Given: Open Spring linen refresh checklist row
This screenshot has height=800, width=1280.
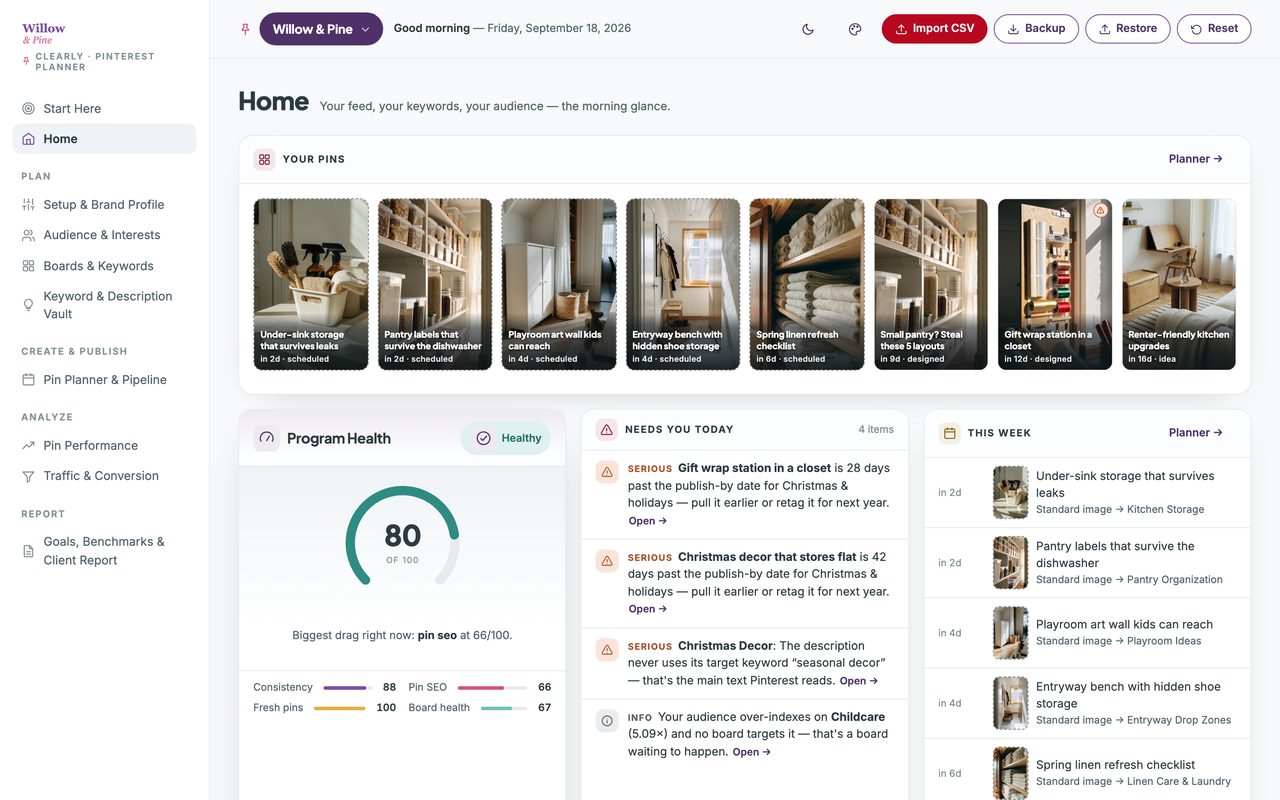Looking at the screenshot, I should coord(1087,772).
